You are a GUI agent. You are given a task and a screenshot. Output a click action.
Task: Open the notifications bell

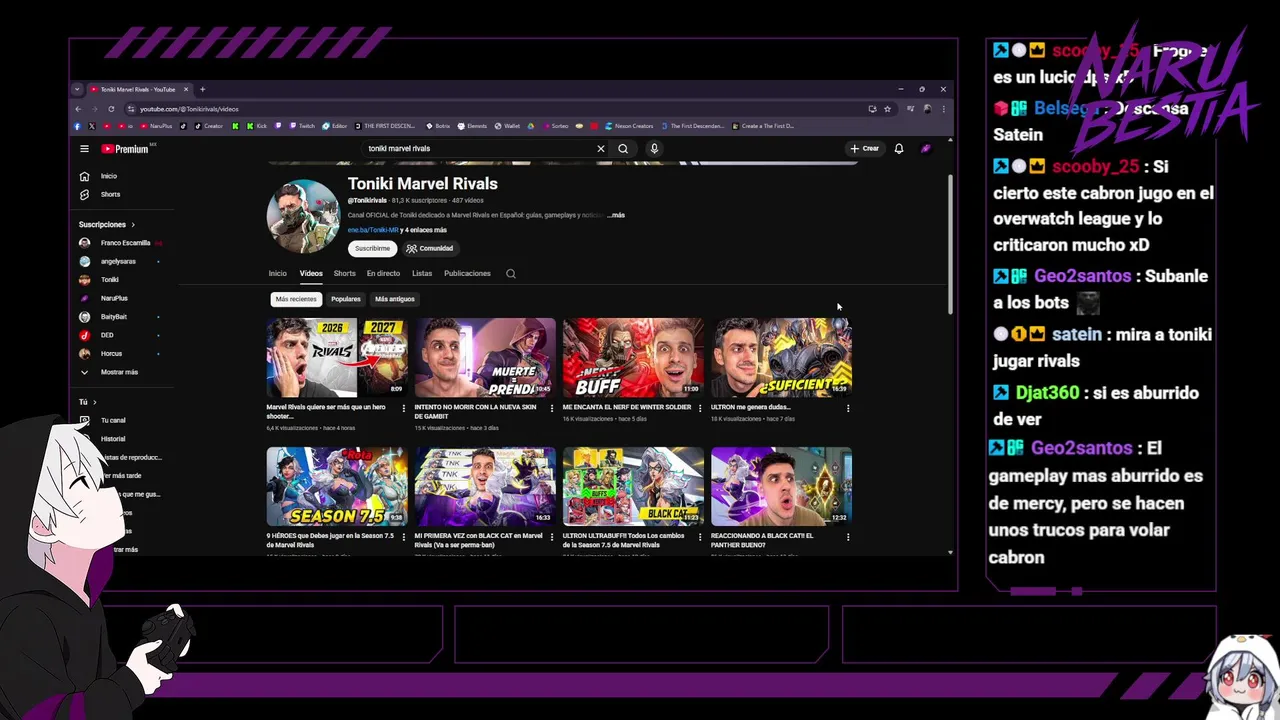point(899,148)
